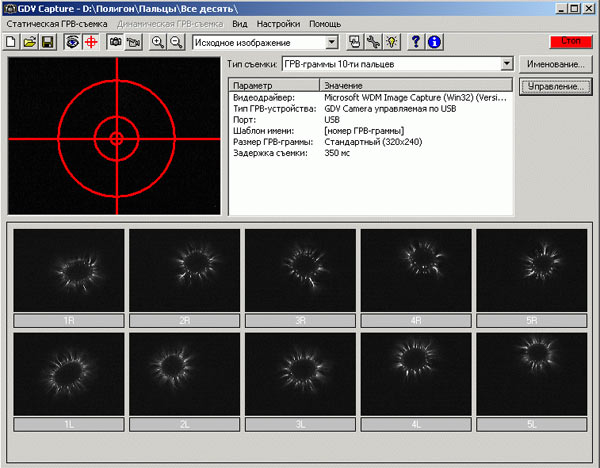Toggle the eye preview icon
The height and width of the screenshot is (468, 600).
(x=72, y=42)
